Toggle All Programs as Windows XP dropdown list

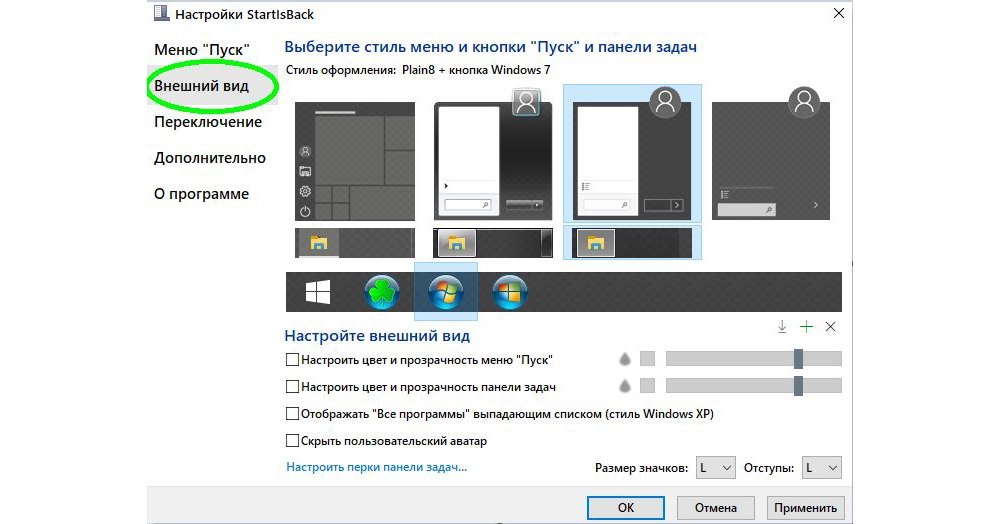292,414
